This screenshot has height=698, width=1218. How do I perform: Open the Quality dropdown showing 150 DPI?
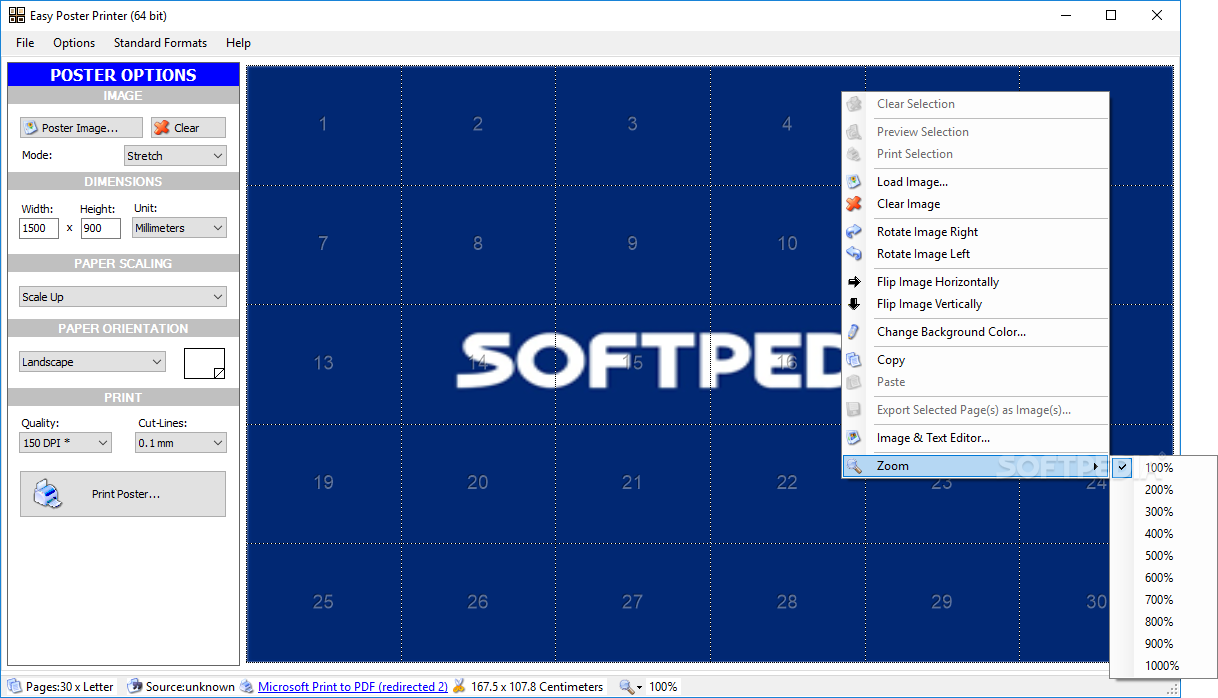[x=65, y=442]
